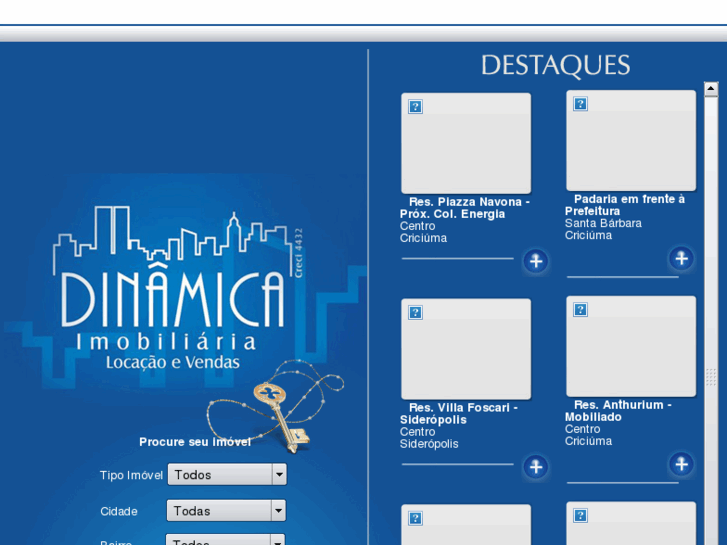Open the Res. Villa Foscari thumbnail
This screenshot has width=727, height=545.
[466, 349]
